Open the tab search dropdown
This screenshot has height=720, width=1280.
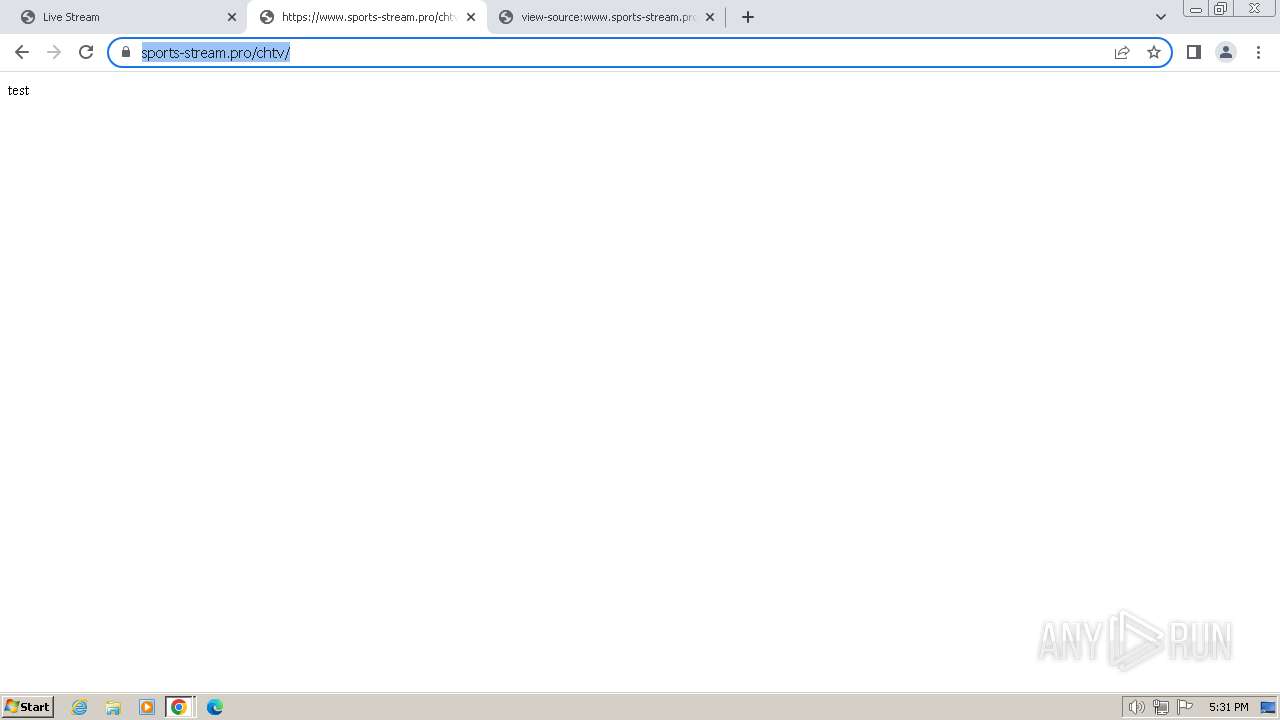click(x=1161, y=17)
